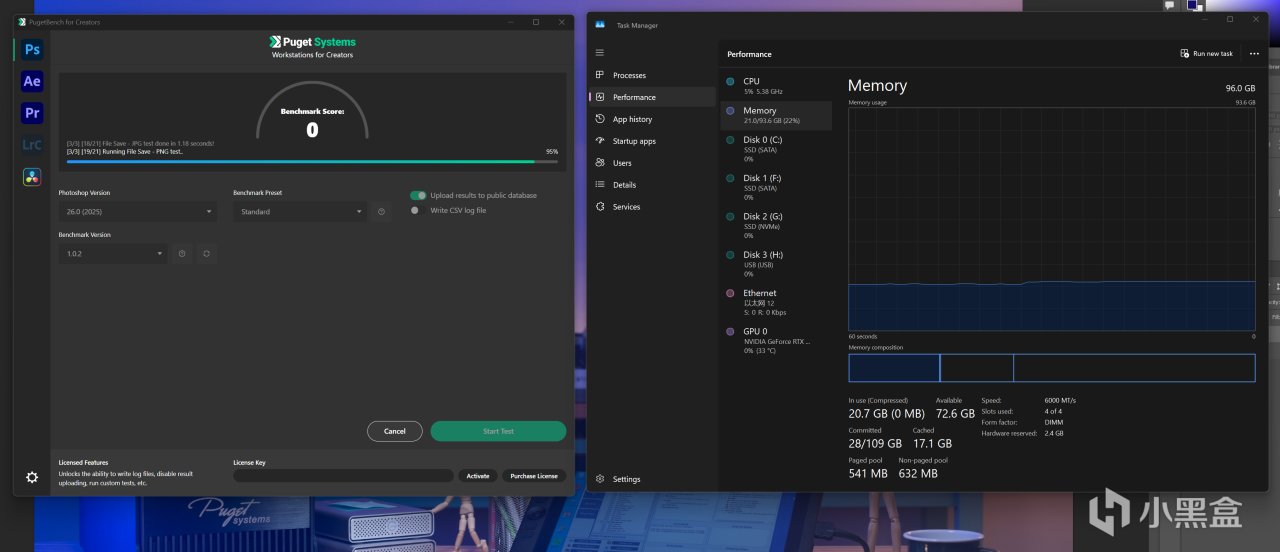This screenshot has width=1280, height=552.
Task: Open the more options ellipsis in Task Manager
Action: [x=1254, y=54]
